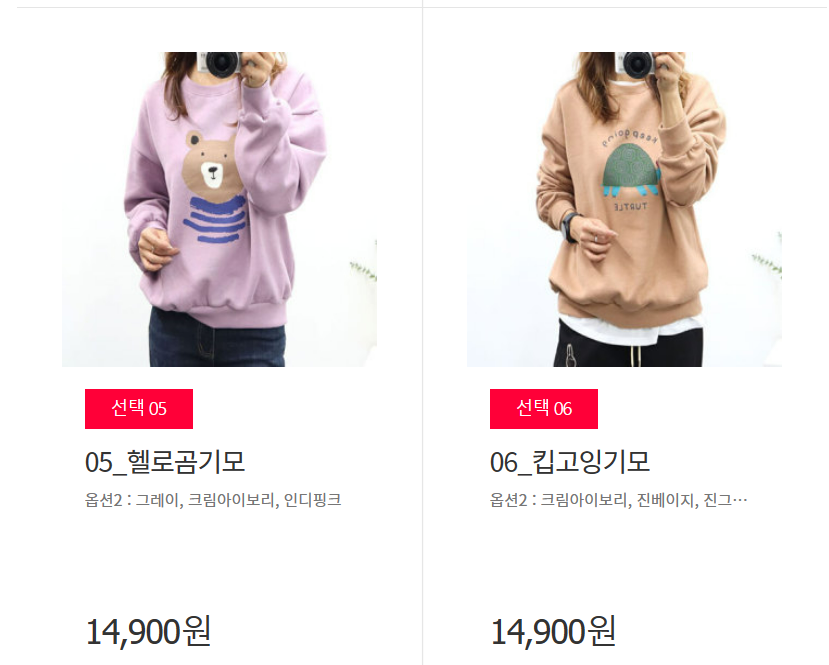Click the 옵션2 text listing 그레이, 크림아이보리, 인디핑크
Viewport: 829px width, 665px height.
point(213,500)
